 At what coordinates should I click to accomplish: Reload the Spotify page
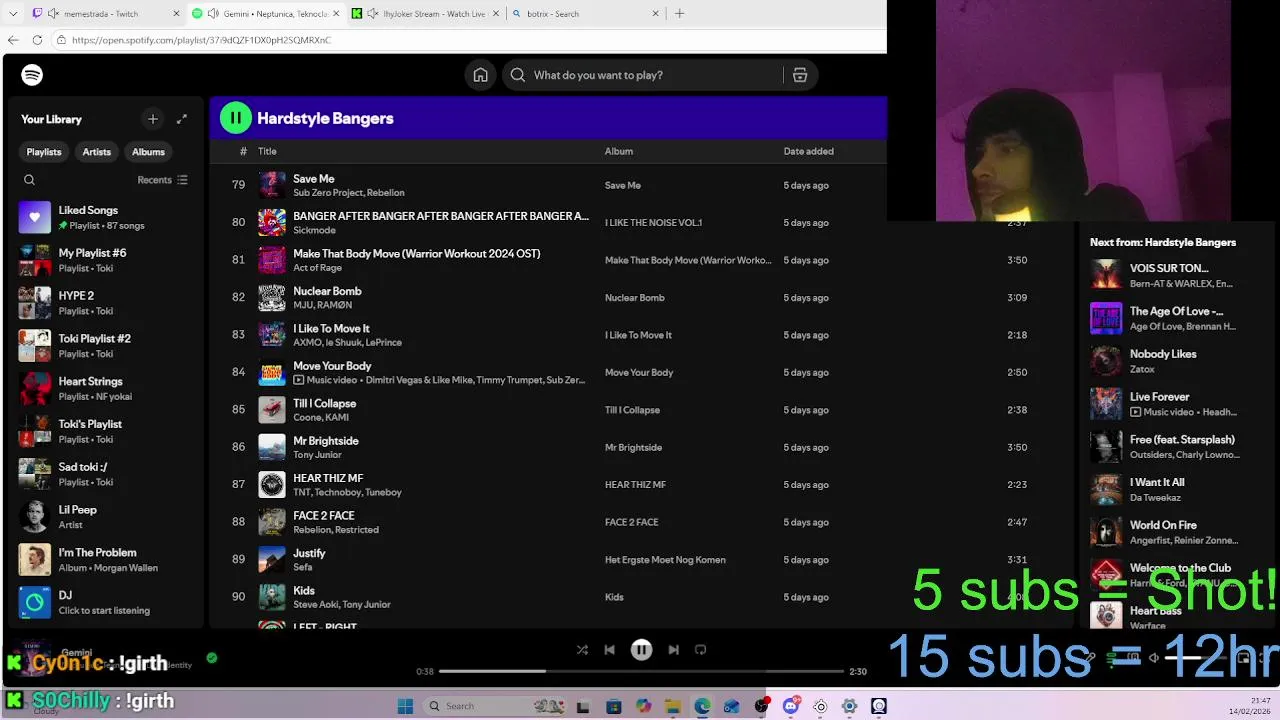click(38, 40)
